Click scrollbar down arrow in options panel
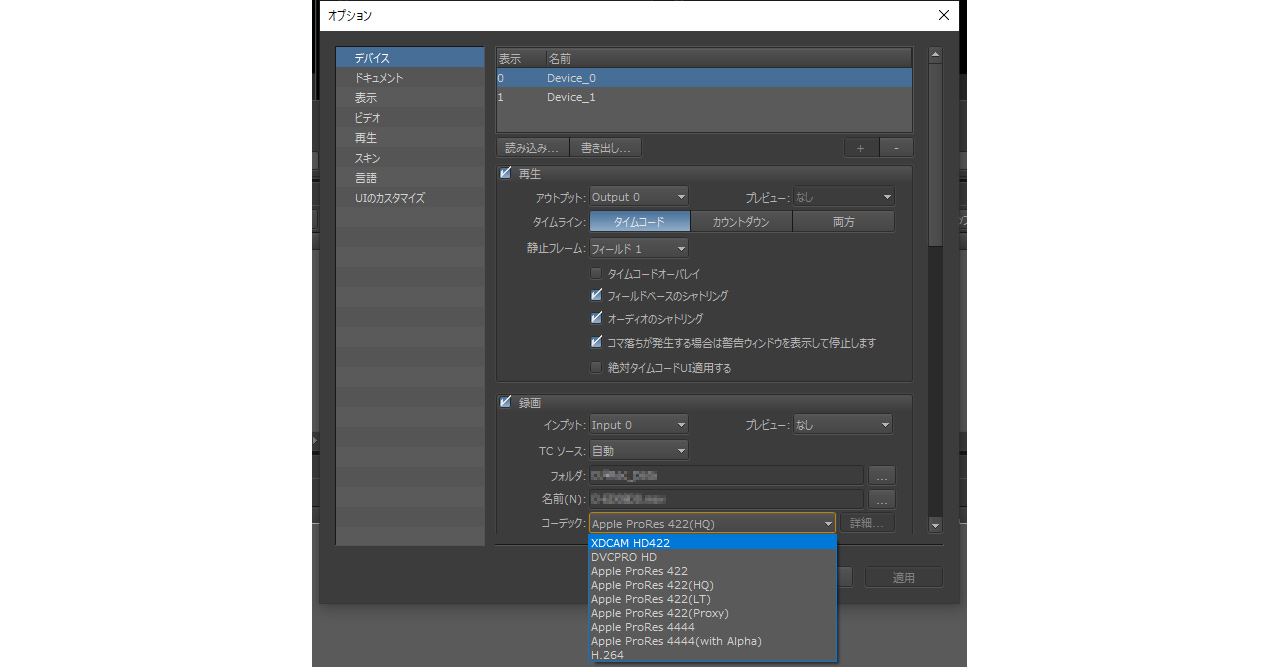This screenshot has width=1280, height=667. pos(935,525)
